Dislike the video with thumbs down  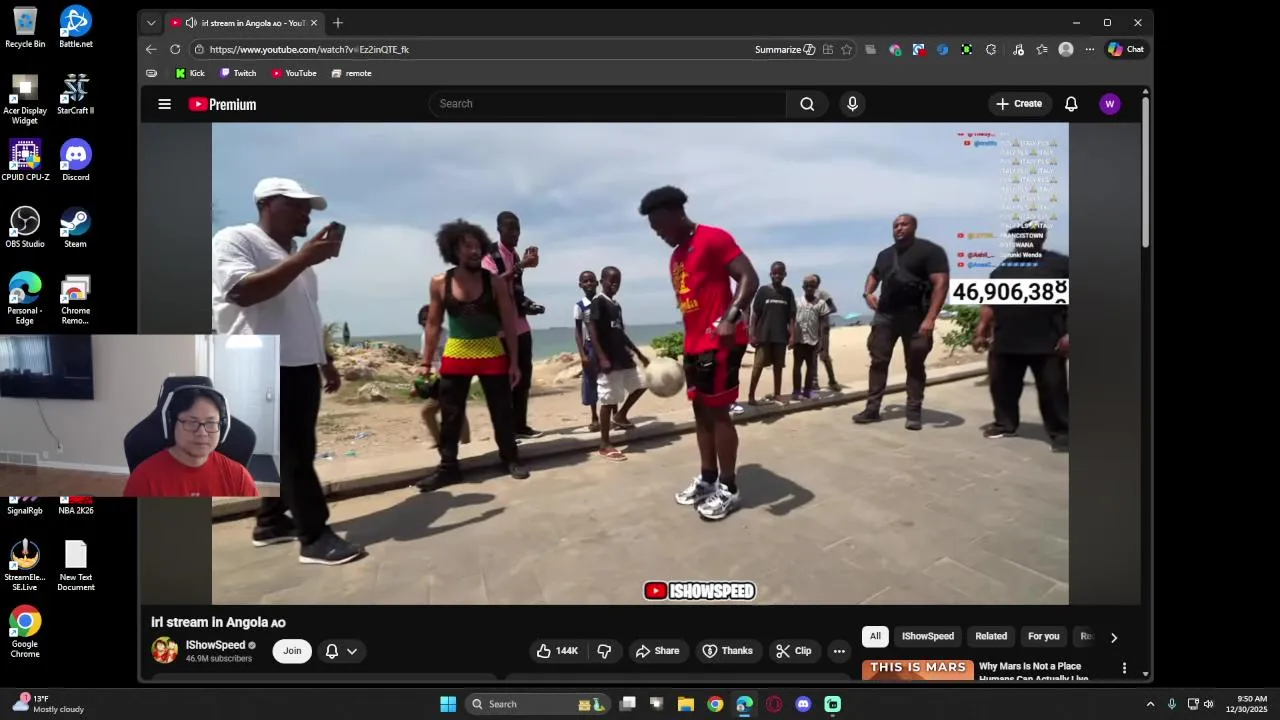pos(604,651)
